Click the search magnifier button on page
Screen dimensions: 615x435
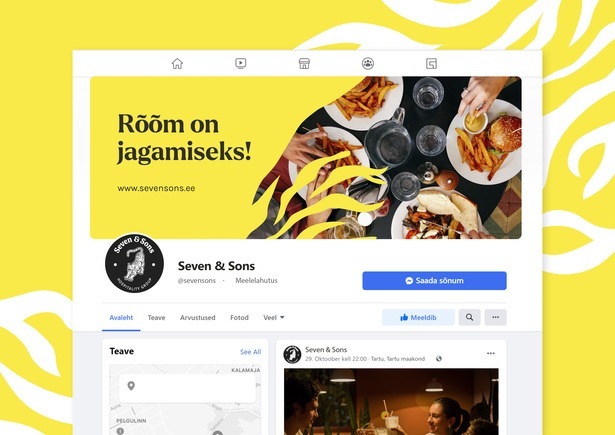click(x=469, y=317)
